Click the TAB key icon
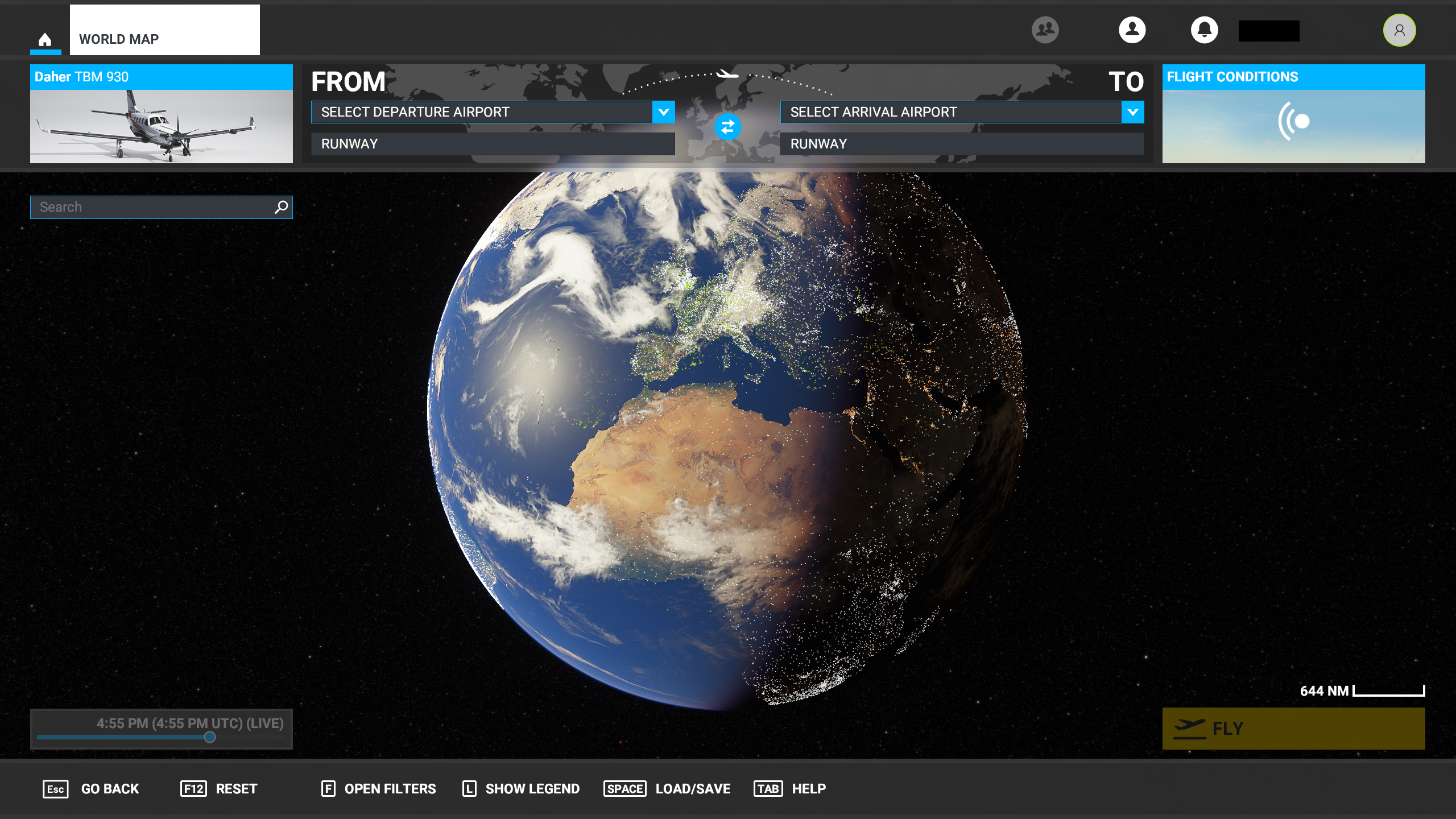Screen dimensions: 1456x819 [768, 789]
